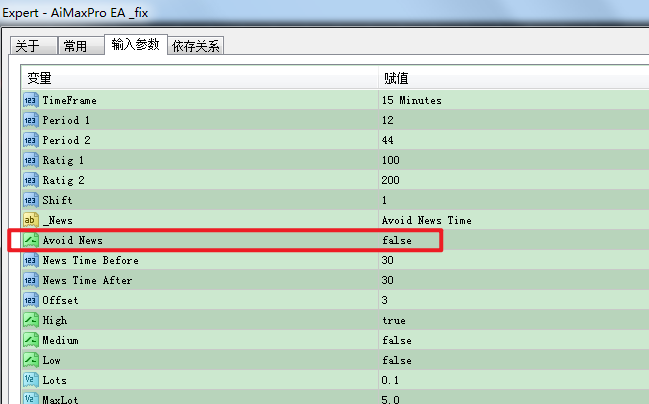This screenshot has height=404, width=649.
Task: Open the TimeFrame 15 Minutes value dropdown
Action: tap(411, 100)
